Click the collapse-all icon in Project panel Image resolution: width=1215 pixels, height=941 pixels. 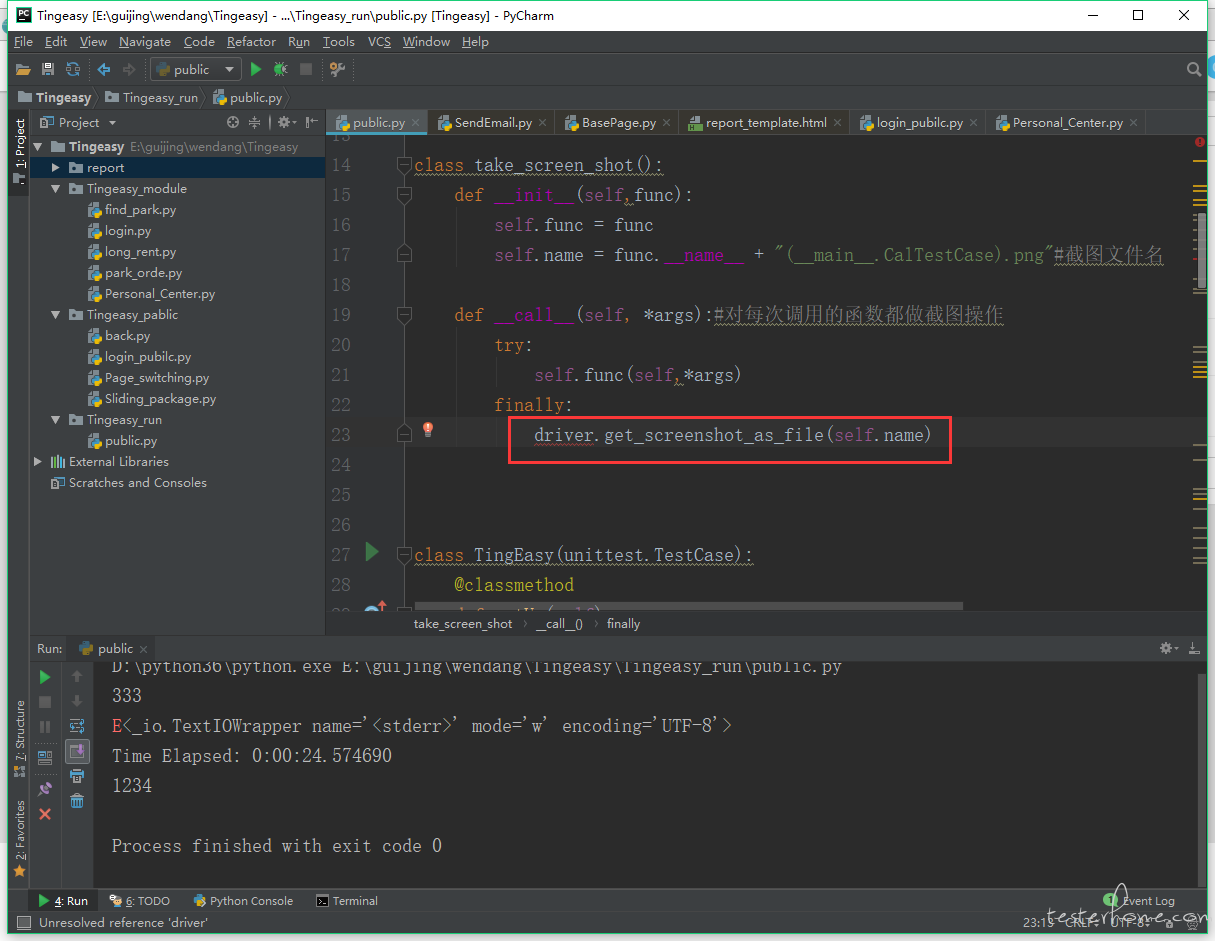coord(255,122)
